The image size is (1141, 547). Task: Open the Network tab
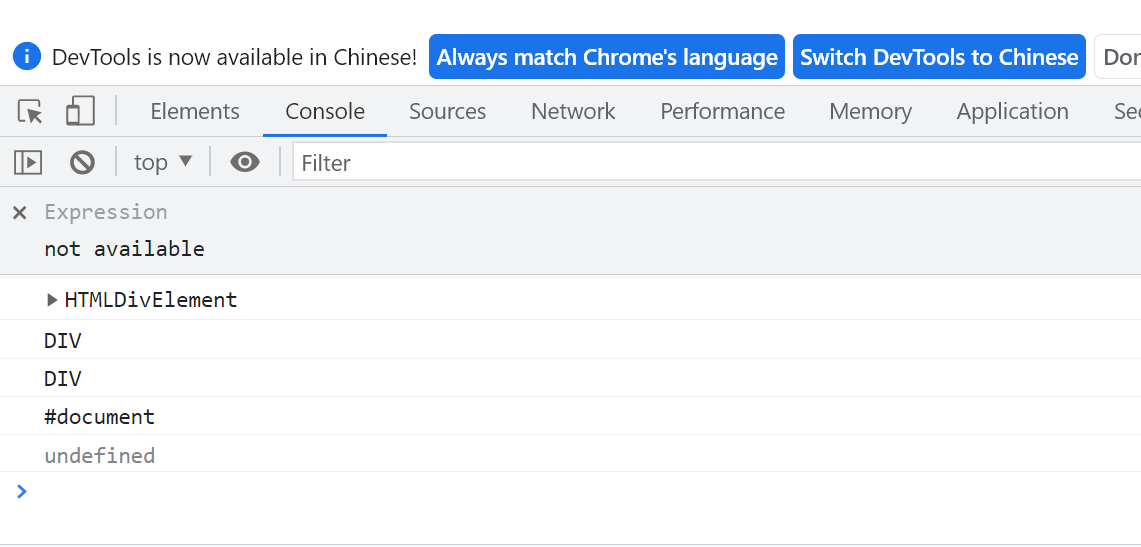point(573,111)
